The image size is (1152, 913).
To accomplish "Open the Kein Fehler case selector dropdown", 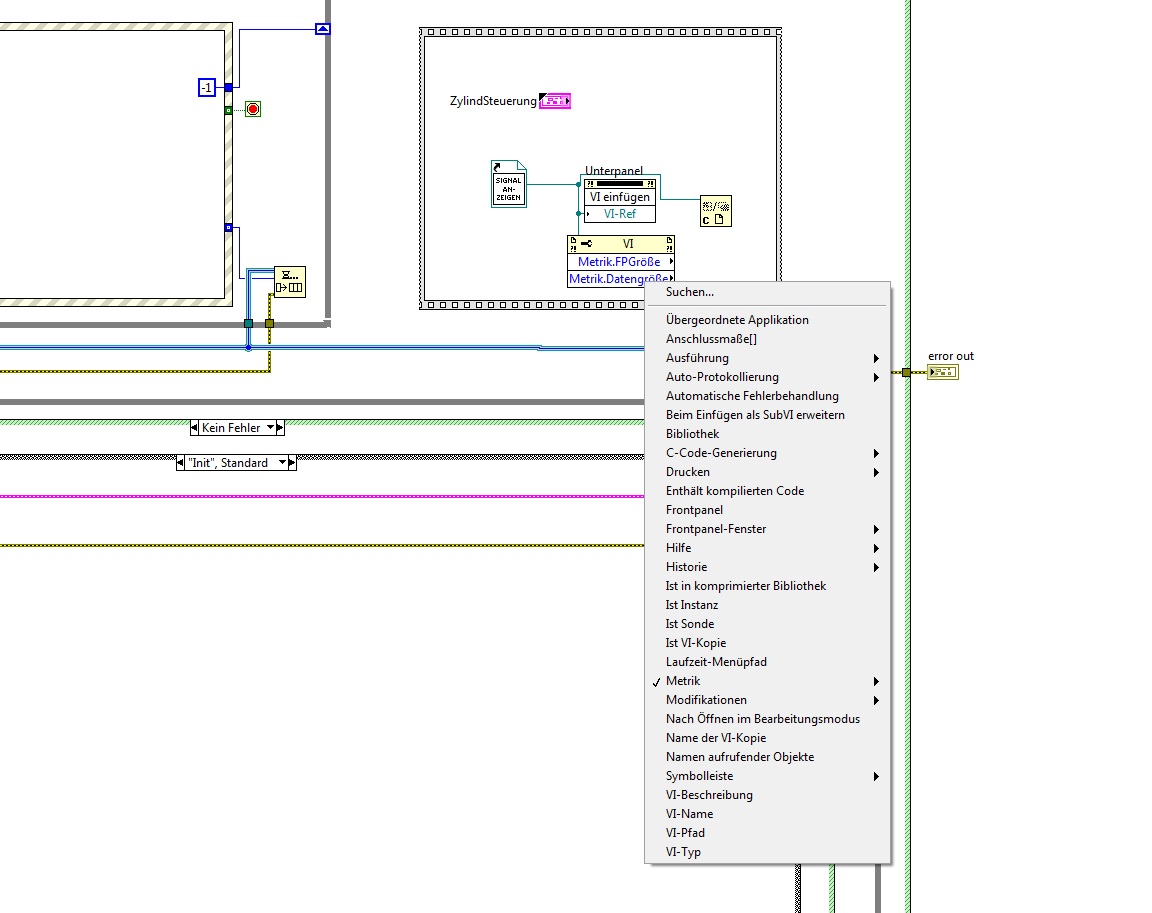I will coord(270,427).
